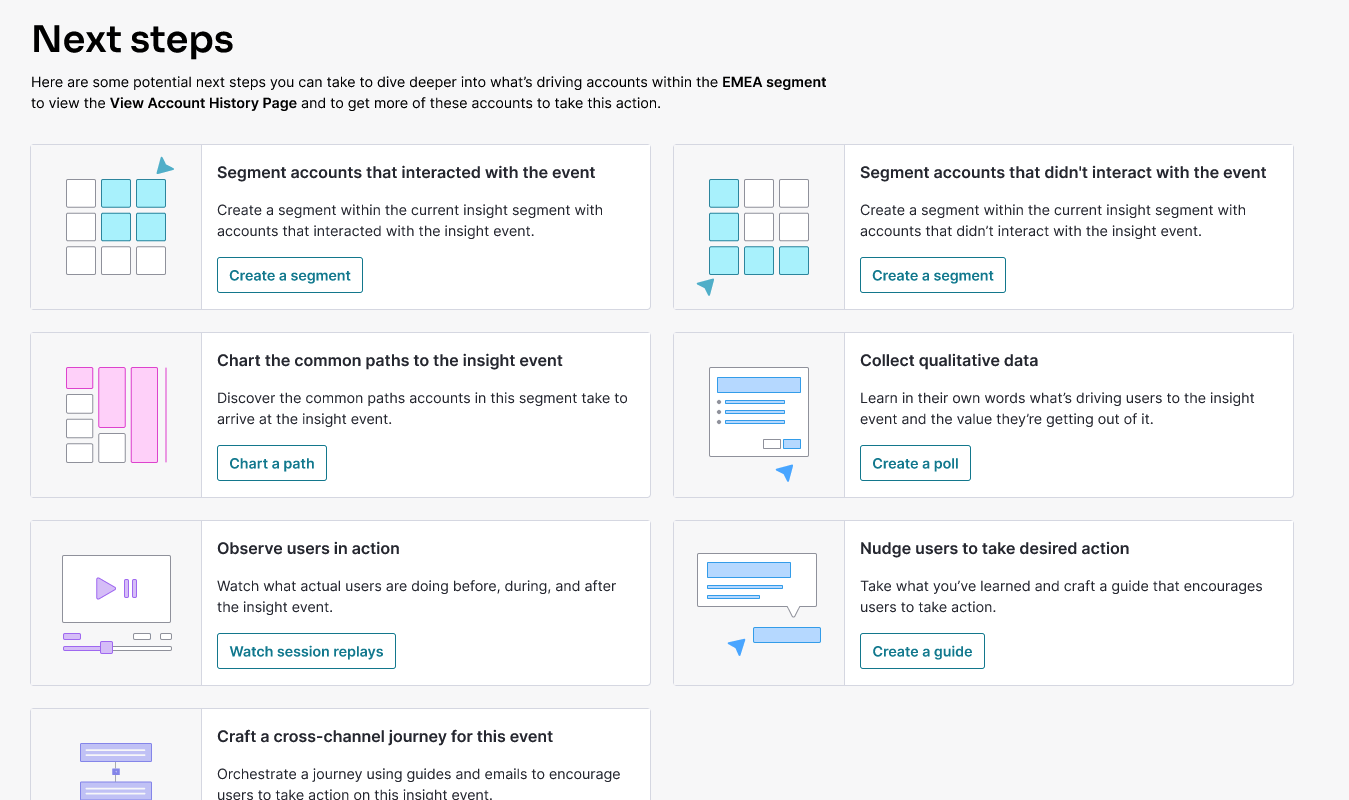The width and height of the screenshot is (1349, 800).
Task: Click the Create a guide button
Action: (922, 651)
